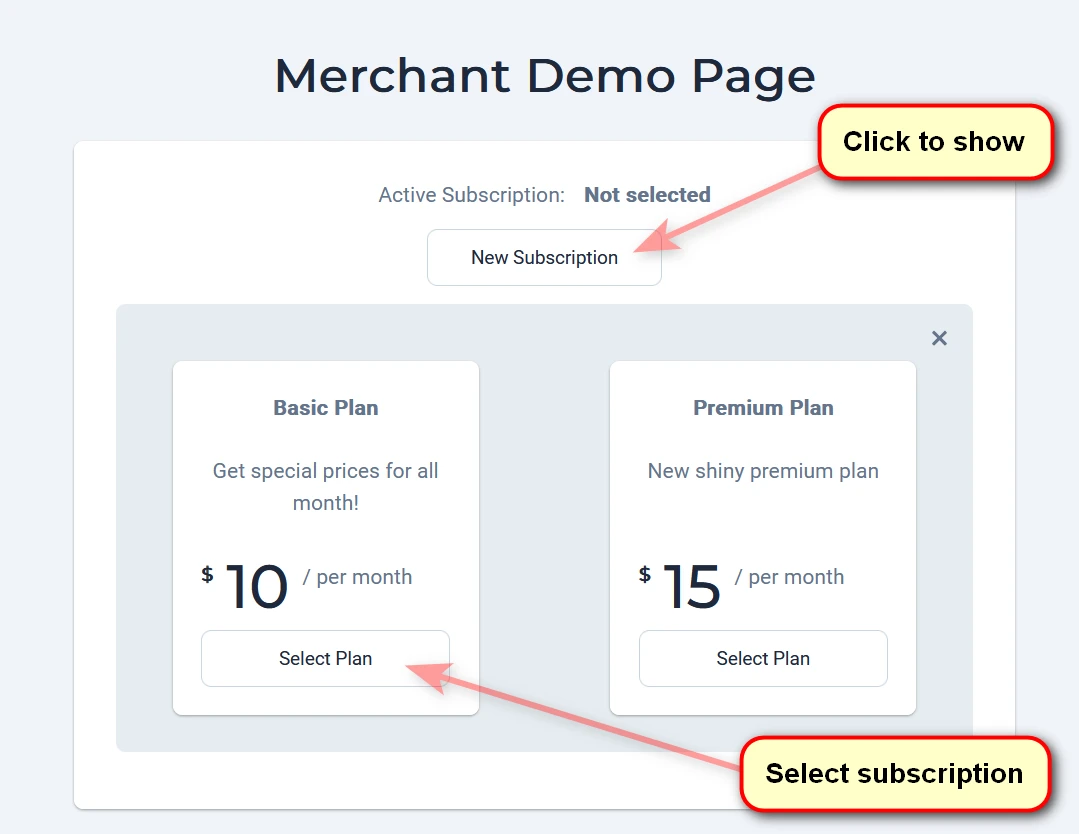
Task: Click the New Subscription button
Action: [x=543, y=257]
